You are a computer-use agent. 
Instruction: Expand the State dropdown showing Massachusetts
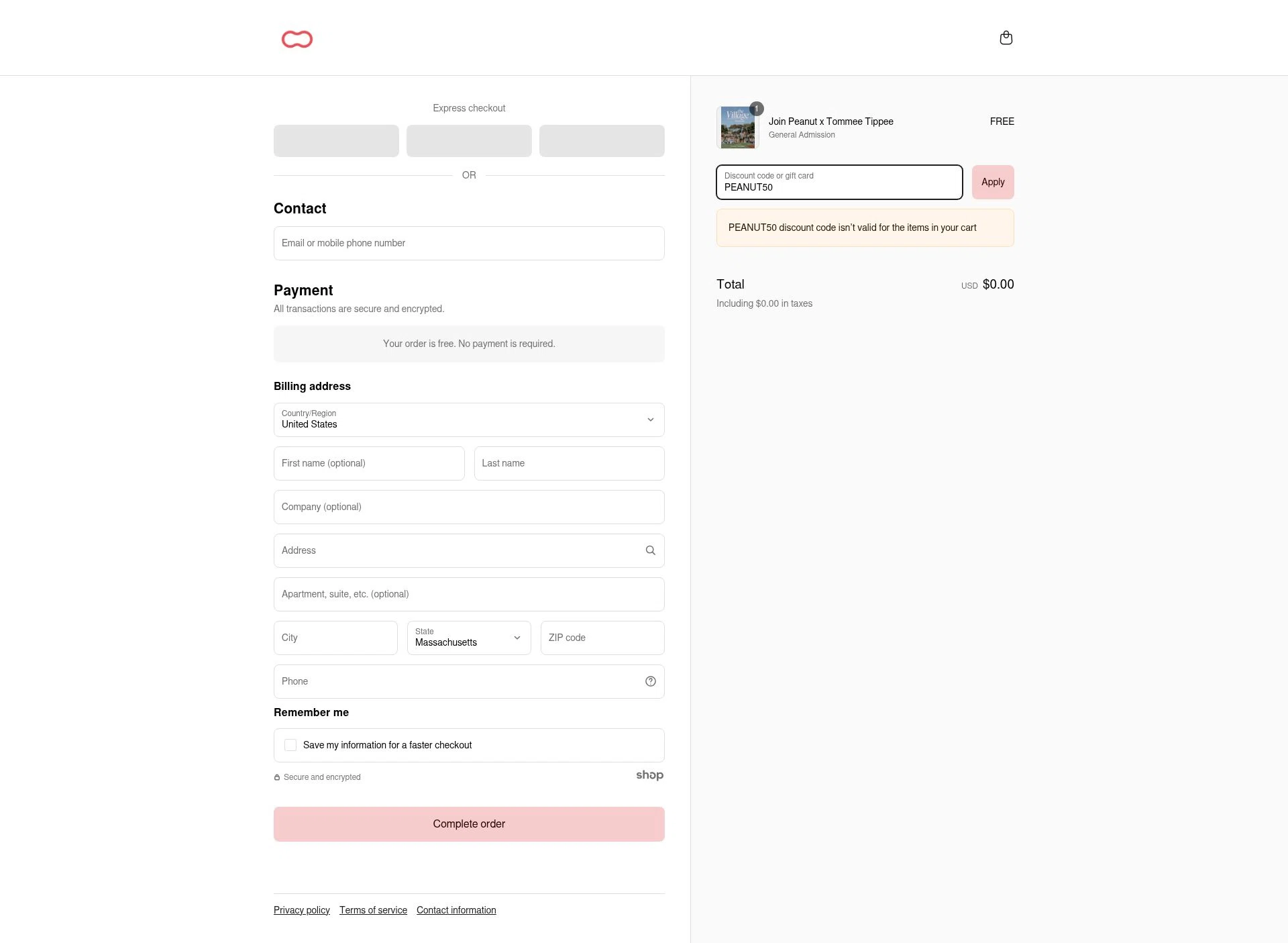click(468, 638)
